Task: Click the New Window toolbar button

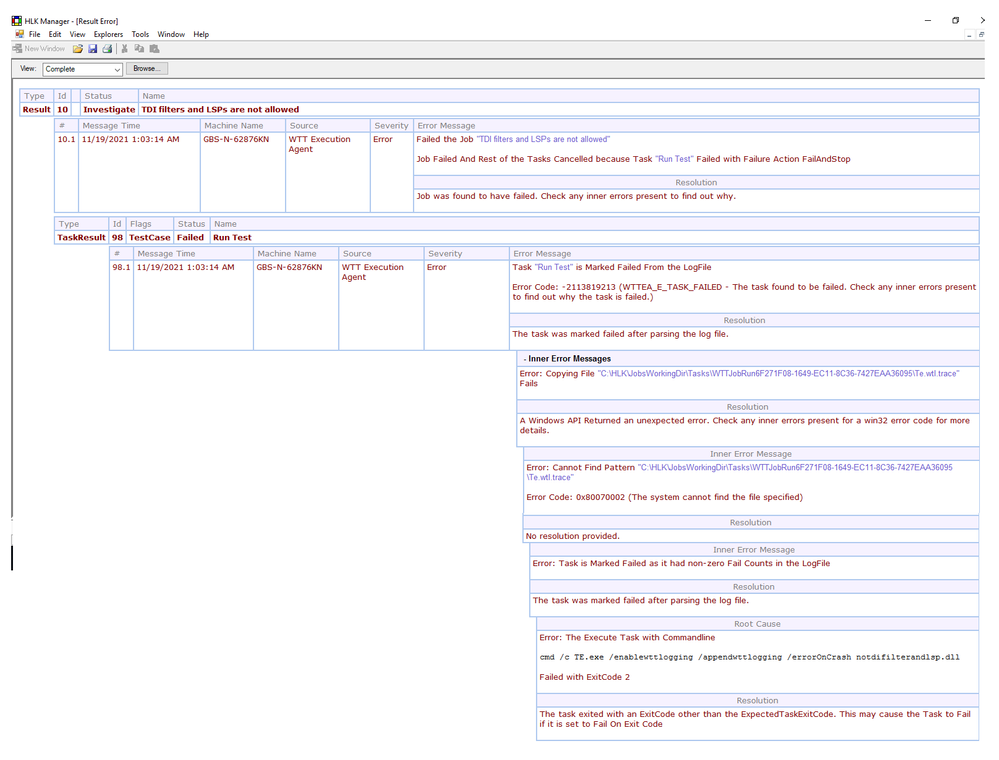Action: point(38,48)
